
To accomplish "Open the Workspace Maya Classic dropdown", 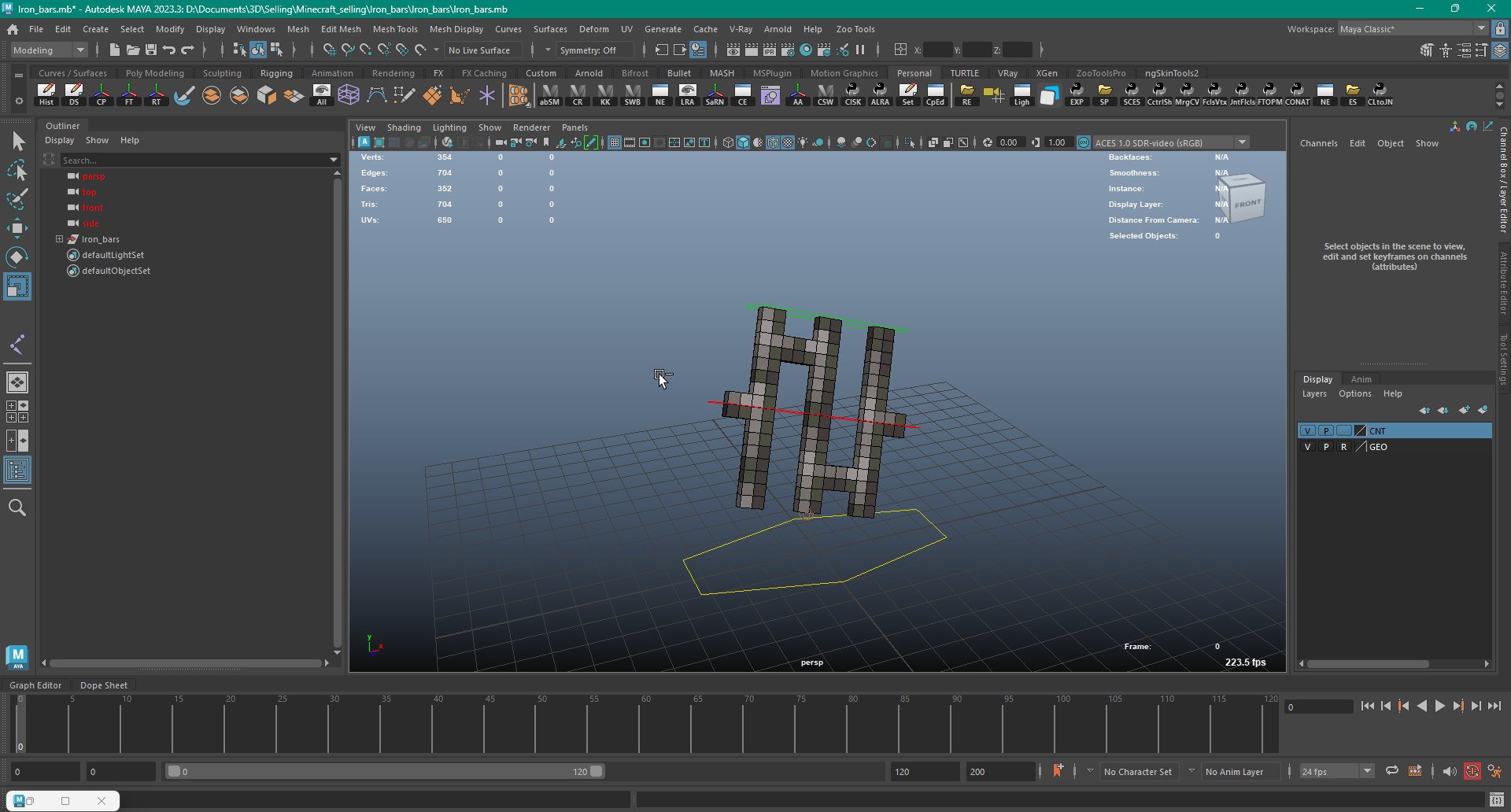I will pos(1413,29).
